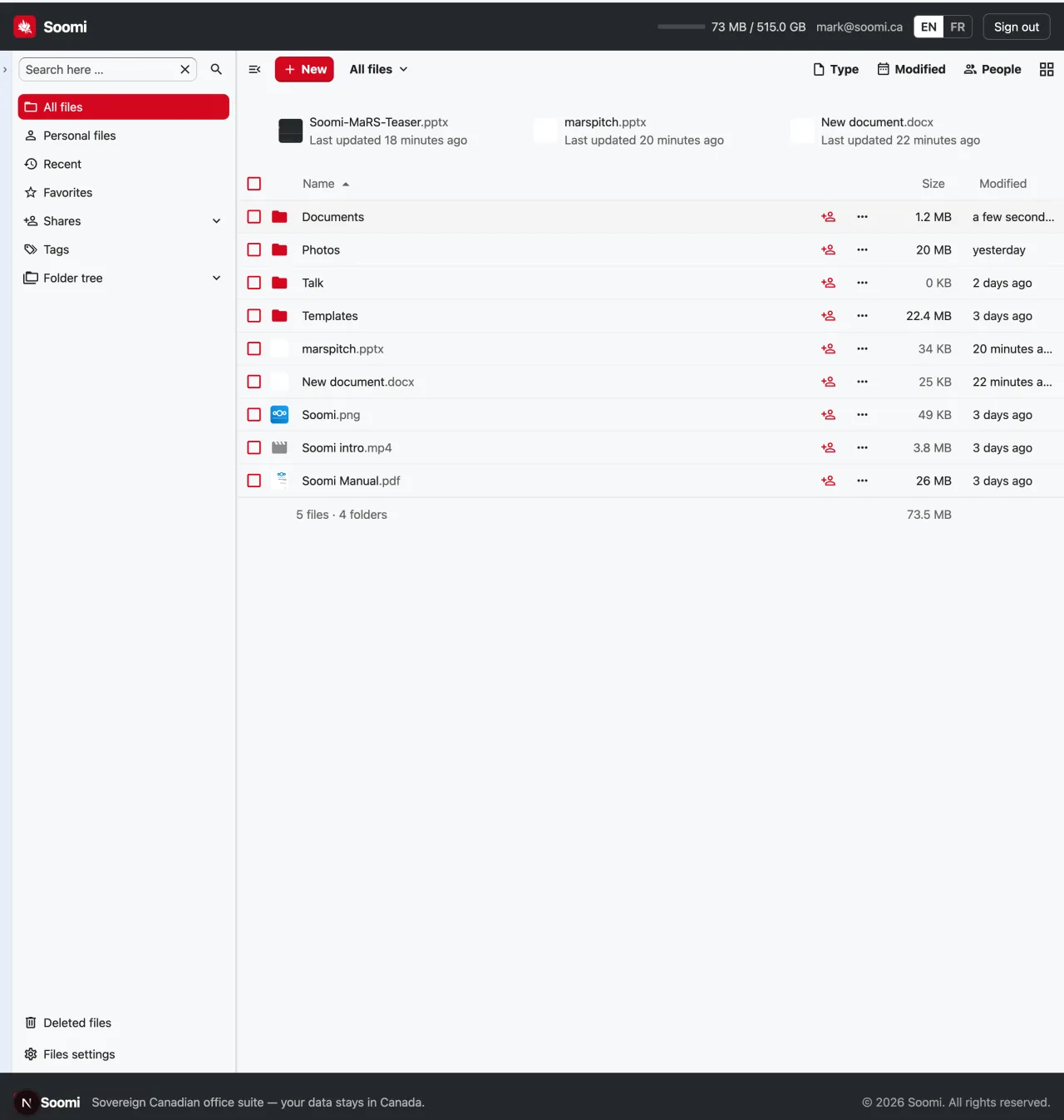Check the marspitch.pptx row checkbox
1064x1120 pixels.
click(254, 349)
